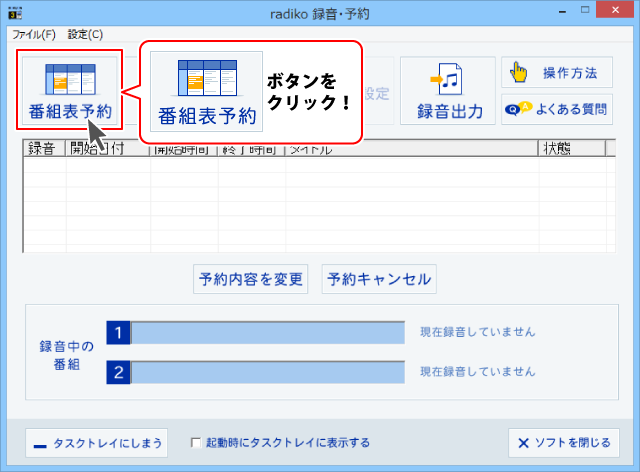The height and width of the screenshot is (472, 640).
Task: Click the radiko app icon in title bar
Action: (x=15, y=13)
